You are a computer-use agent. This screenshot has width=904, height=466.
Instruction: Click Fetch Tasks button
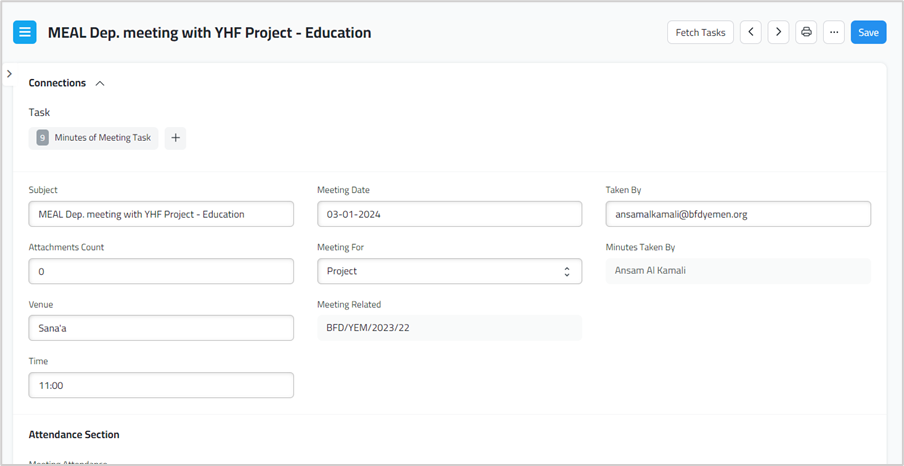pyautogui.click(x=700, y=32)
